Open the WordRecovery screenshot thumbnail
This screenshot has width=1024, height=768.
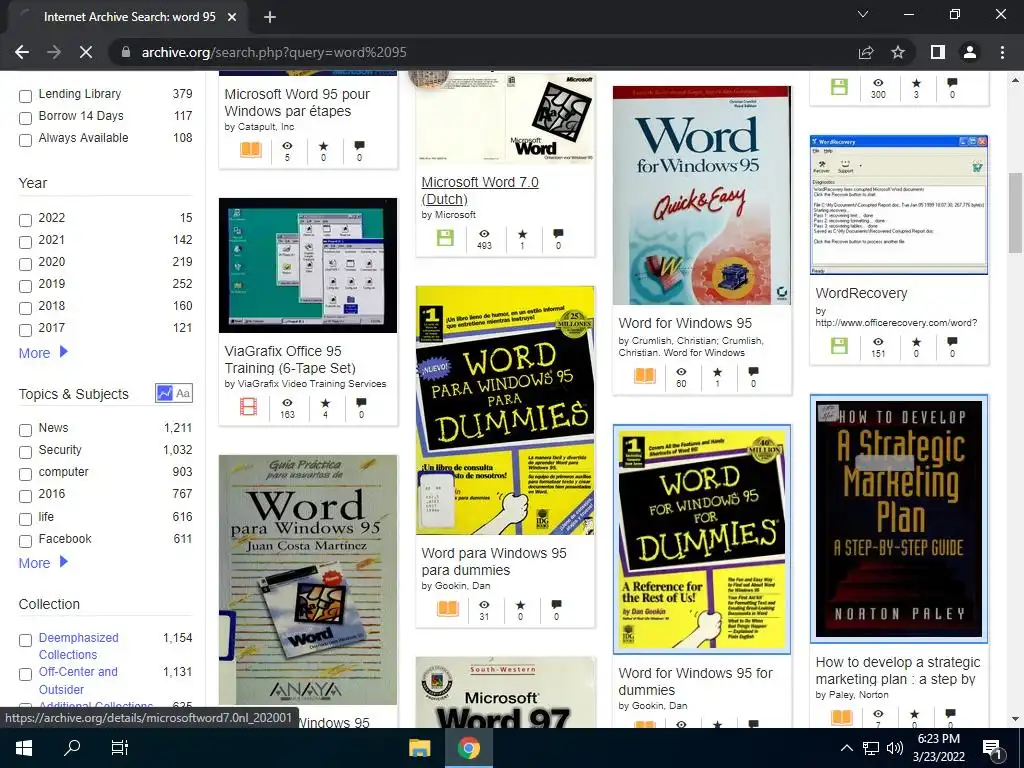coord(899,205)
